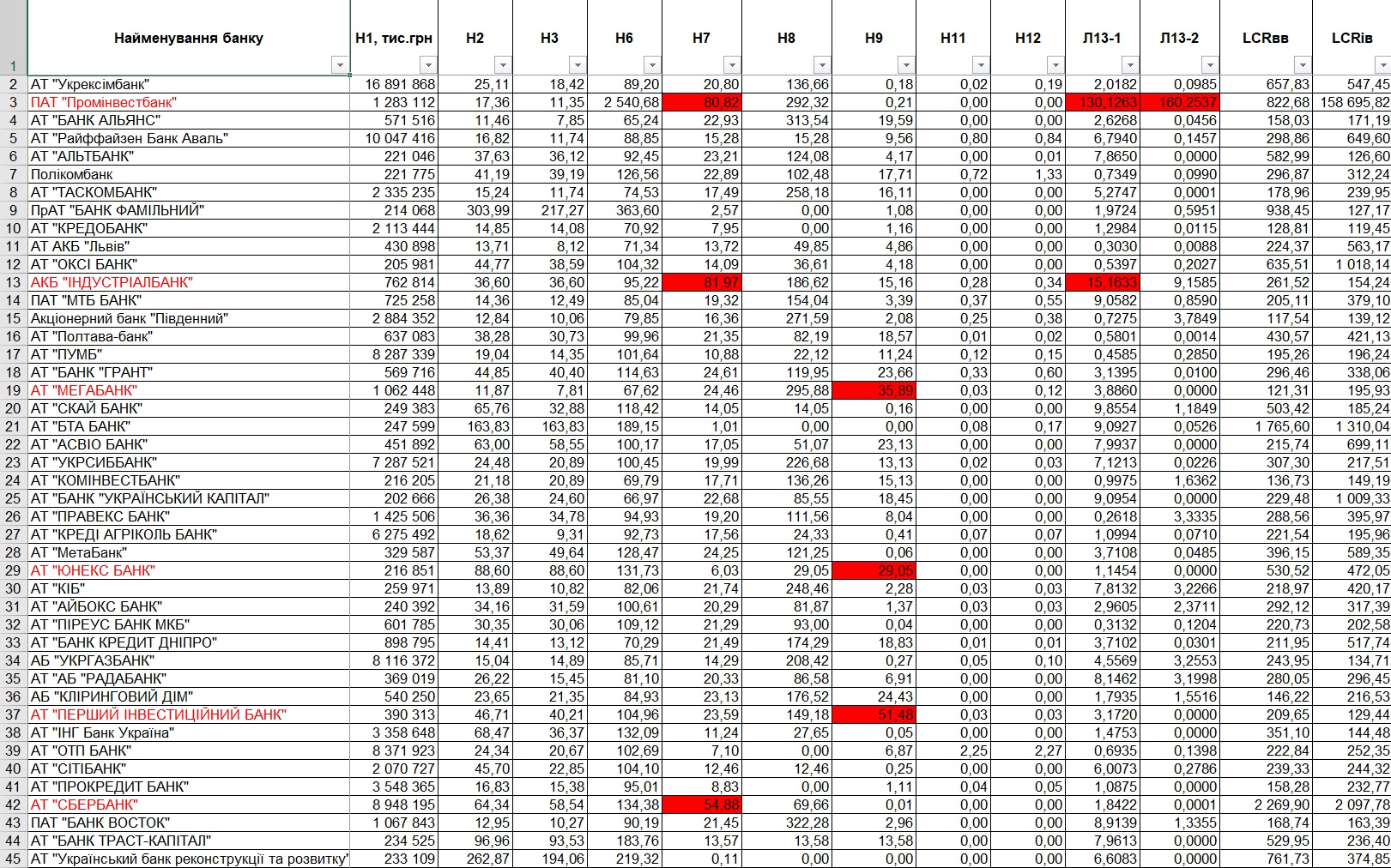Select red cell 130,1263 in Л13-1
The width and height of the screenshot is (1391, 868).
click(1103, 102)
